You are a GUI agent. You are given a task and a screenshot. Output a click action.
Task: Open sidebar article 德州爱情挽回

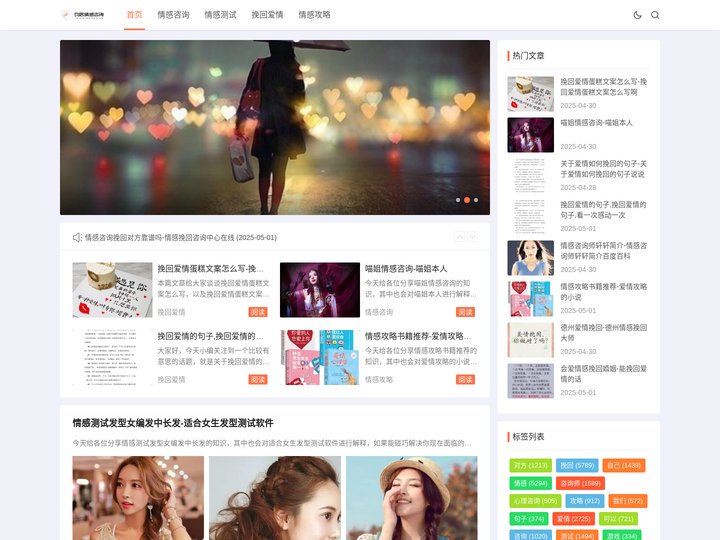click(603, 332)
